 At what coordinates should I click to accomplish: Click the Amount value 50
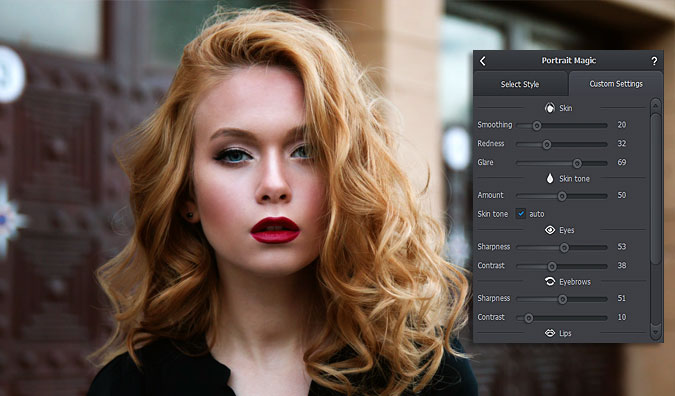(622, 195)
